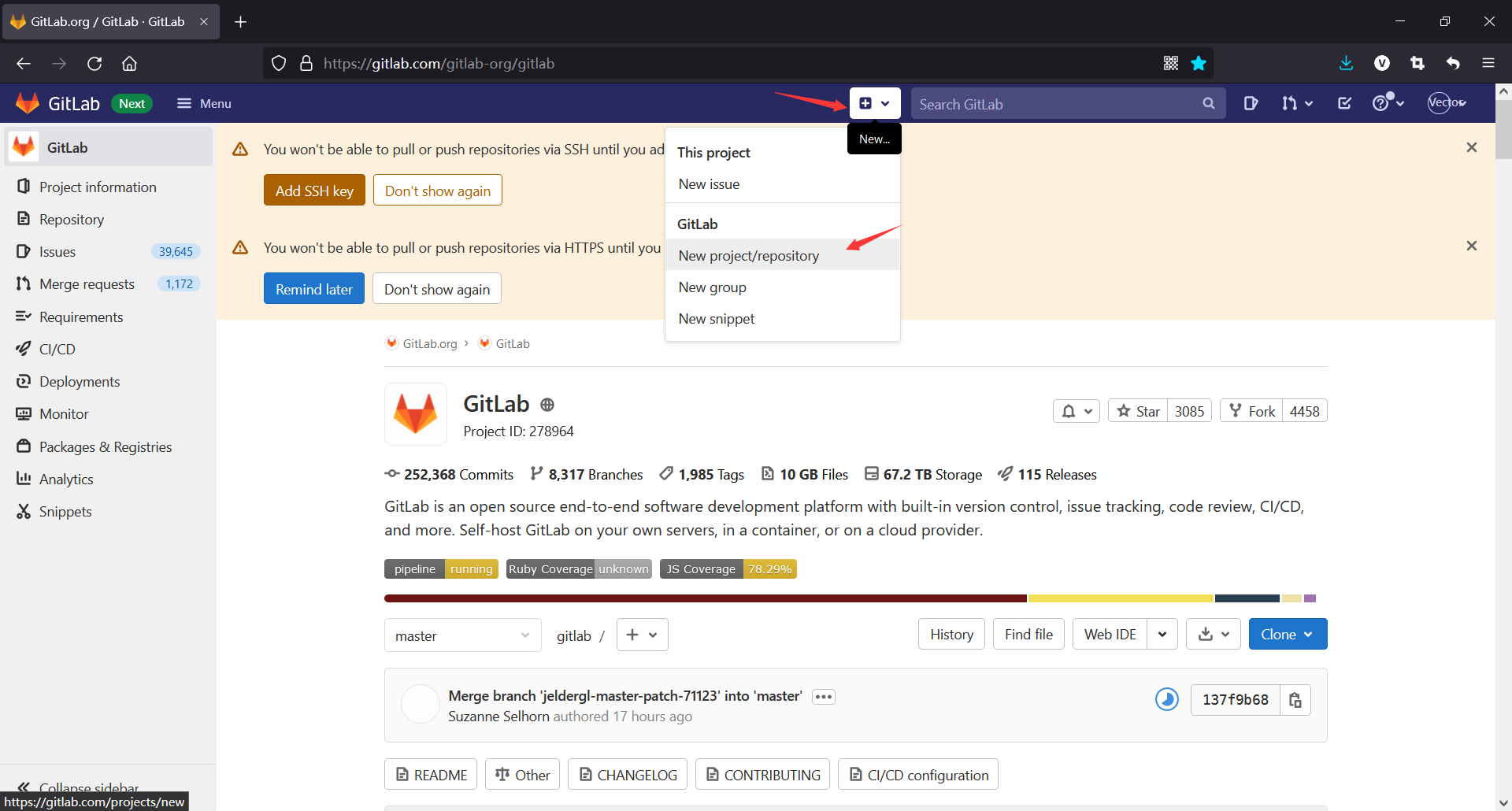Screen dimensions: 1512x811
Task: Open the crop/screenshot extension icon
Action: 1417,64
